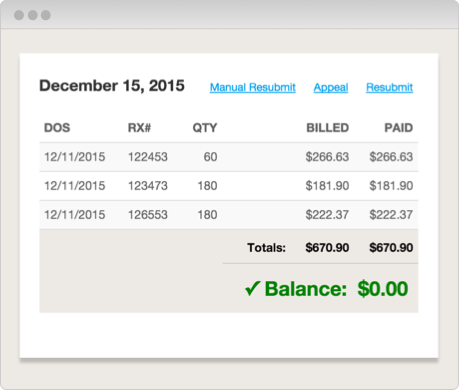Image resolution: width=459 pixels, height=390 pixels.
Task: Click the BILLED column header
Action: point(328,128)
